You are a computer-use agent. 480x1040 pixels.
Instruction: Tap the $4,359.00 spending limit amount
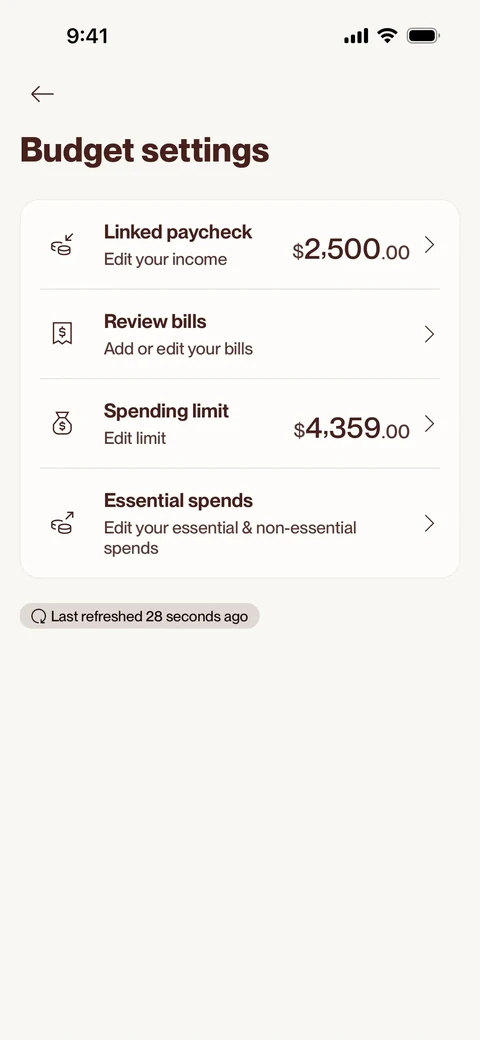tap(351, 429)
